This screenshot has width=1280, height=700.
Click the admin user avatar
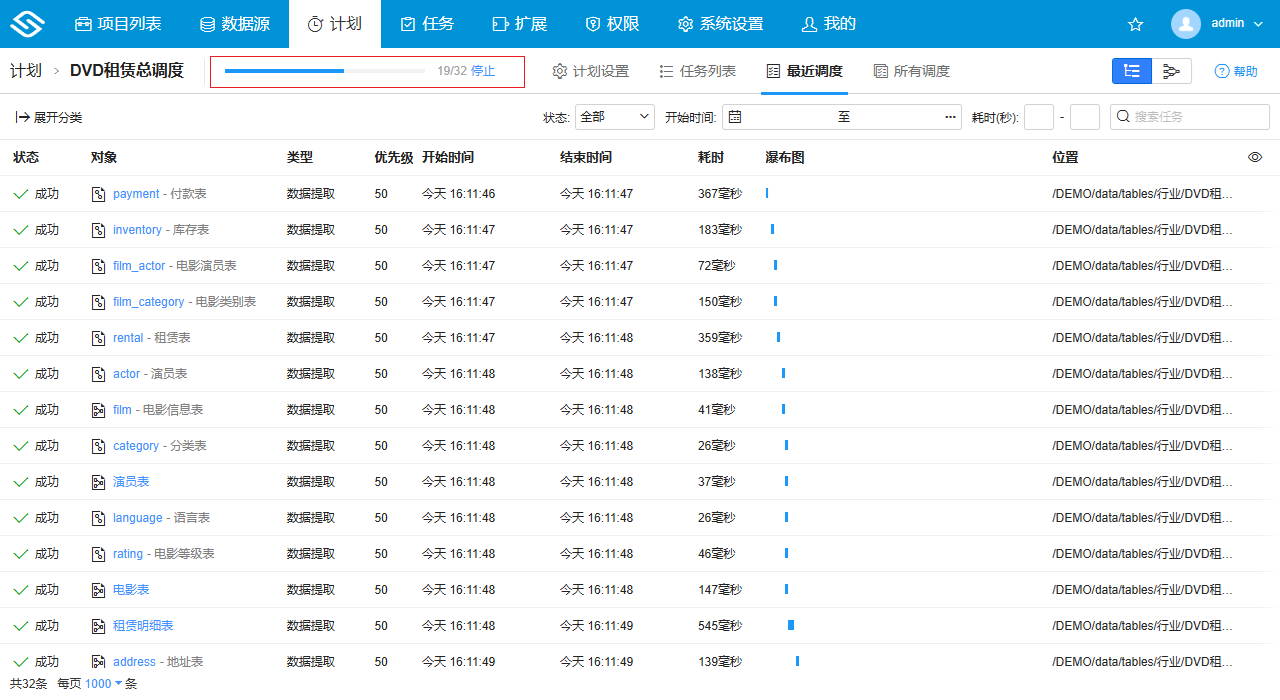pyautogui.click(x=1186, y=24)
